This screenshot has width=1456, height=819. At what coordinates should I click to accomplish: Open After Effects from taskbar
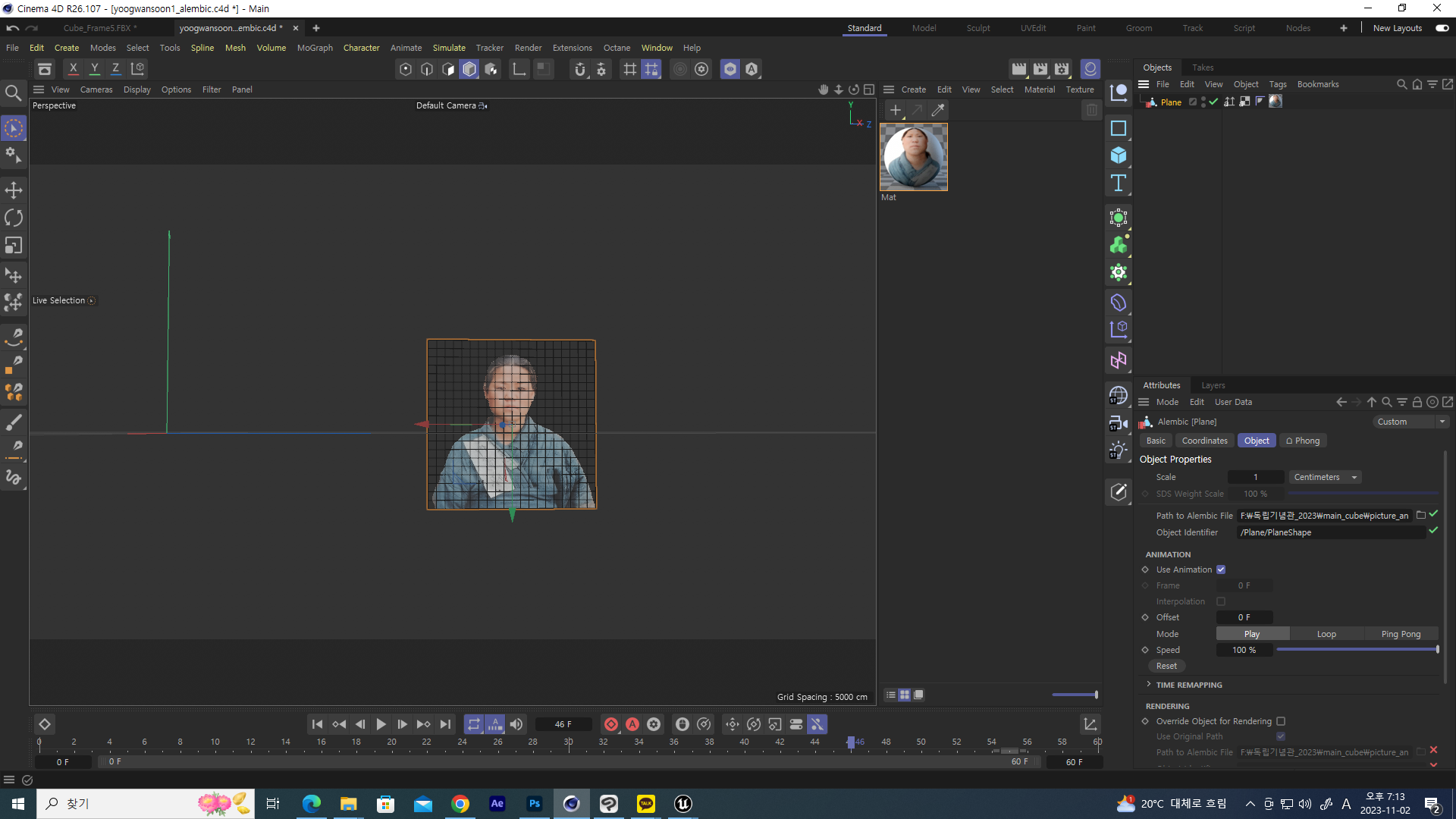coord(497,804)
